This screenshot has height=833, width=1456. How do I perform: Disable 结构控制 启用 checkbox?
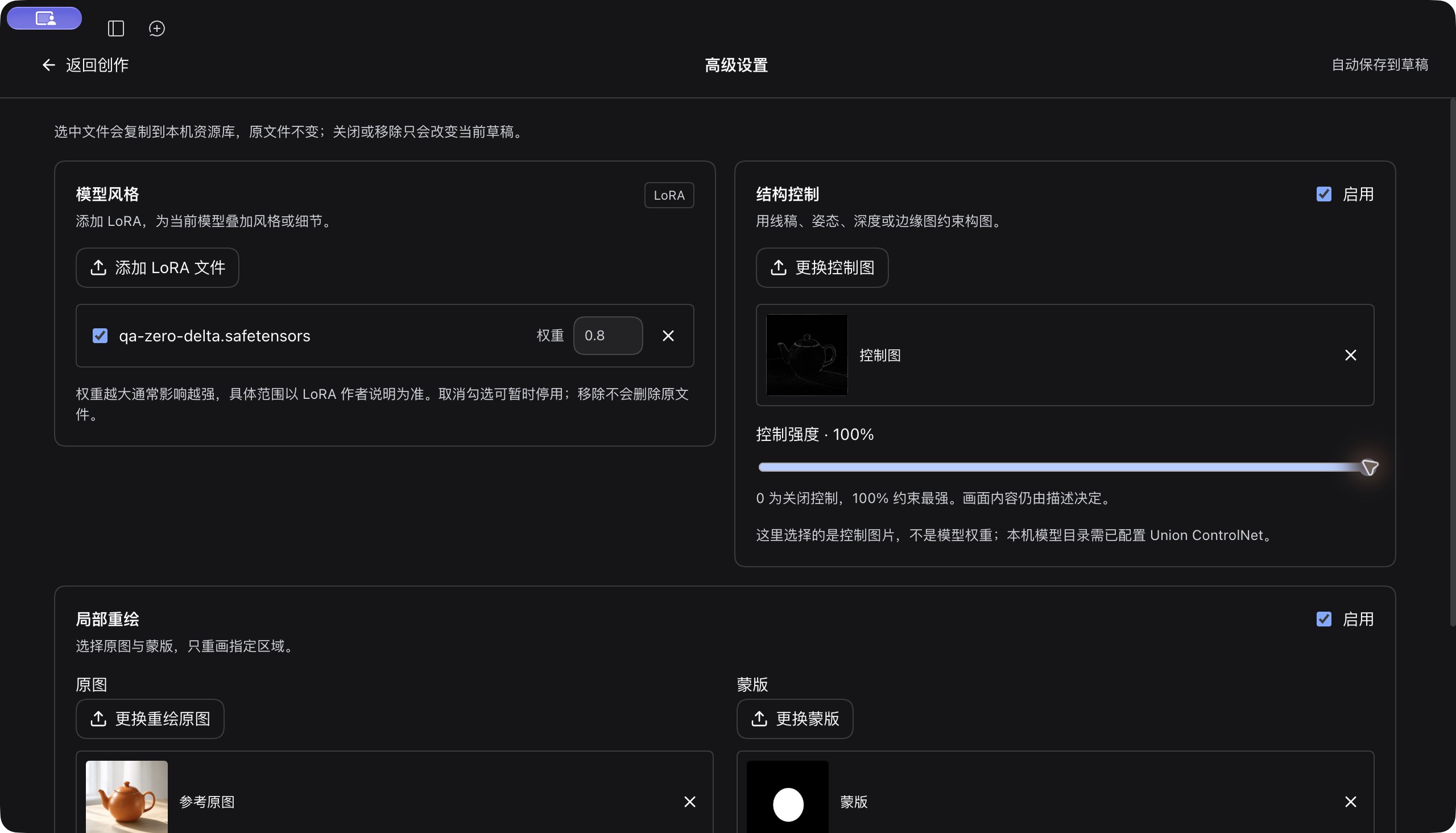pos(1324,195)
